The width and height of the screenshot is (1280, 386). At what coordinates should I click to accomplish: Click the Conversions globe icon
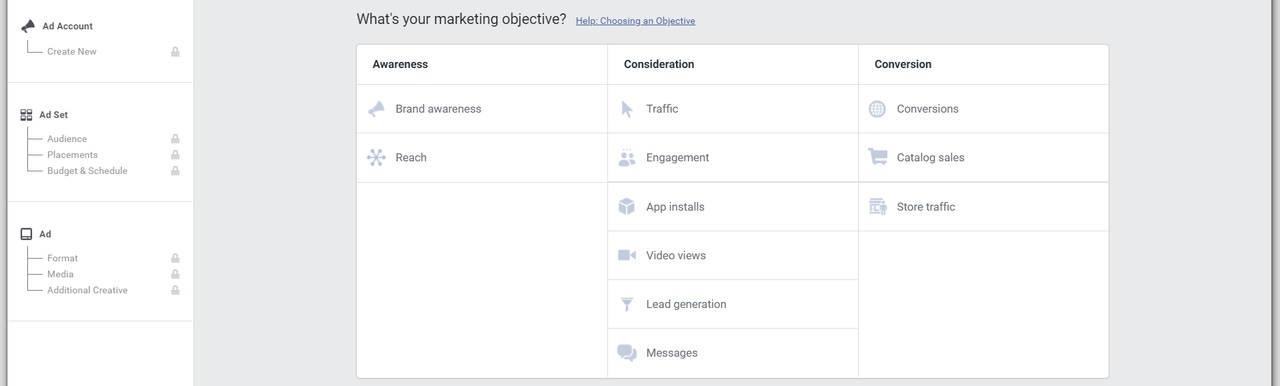(877, 109)
